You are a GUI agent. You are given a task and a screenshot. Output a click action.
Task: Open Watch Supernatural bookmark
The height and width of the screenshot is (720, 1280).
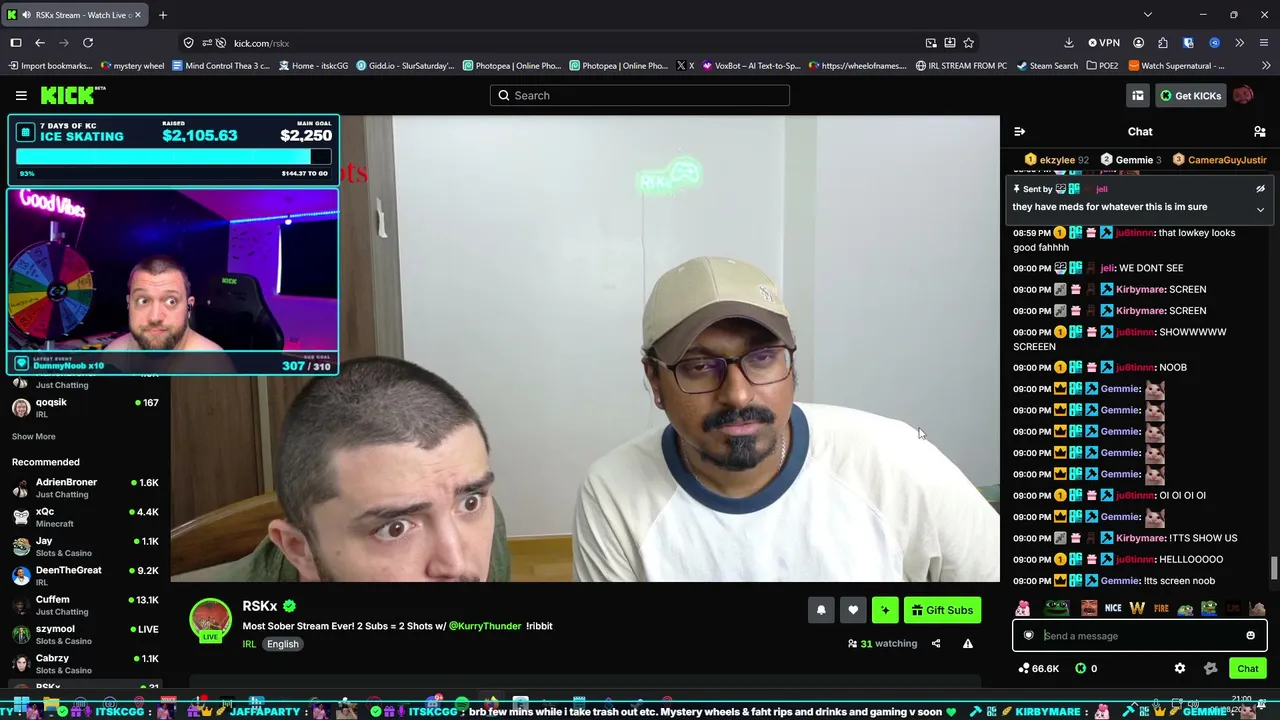coord(1176,66)
